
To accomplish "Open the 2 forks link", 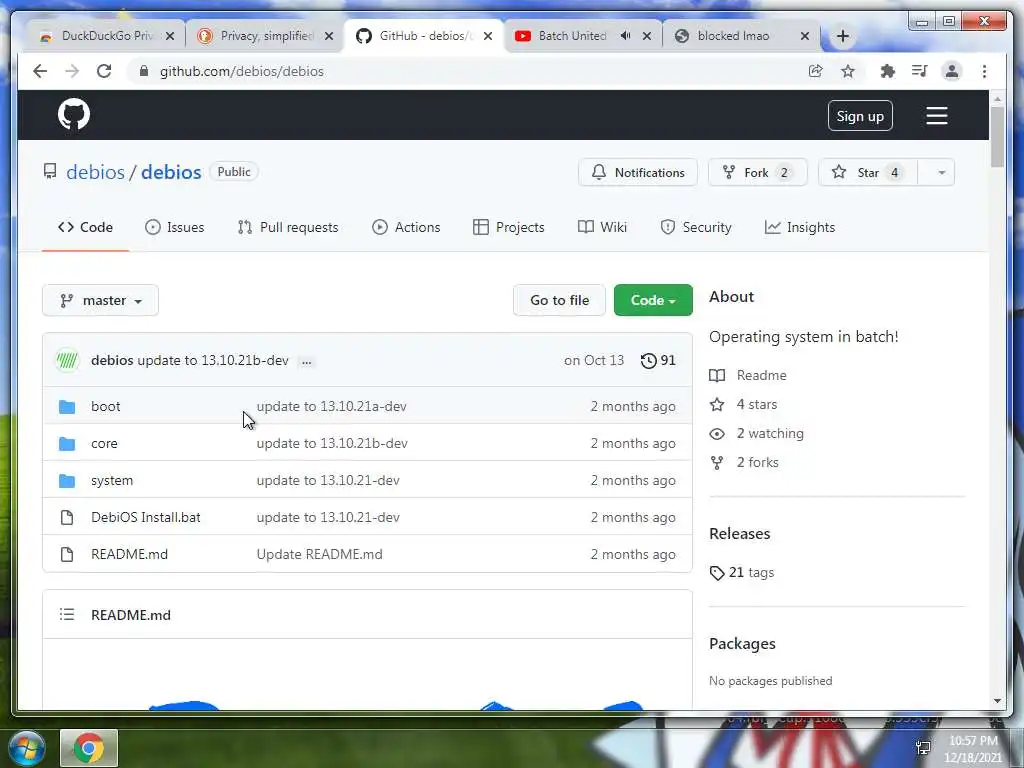I will tap(758, 462).
